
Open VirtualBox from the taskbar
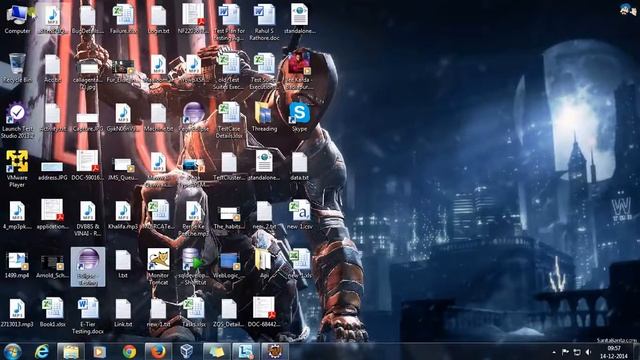(x=187, y=351)
